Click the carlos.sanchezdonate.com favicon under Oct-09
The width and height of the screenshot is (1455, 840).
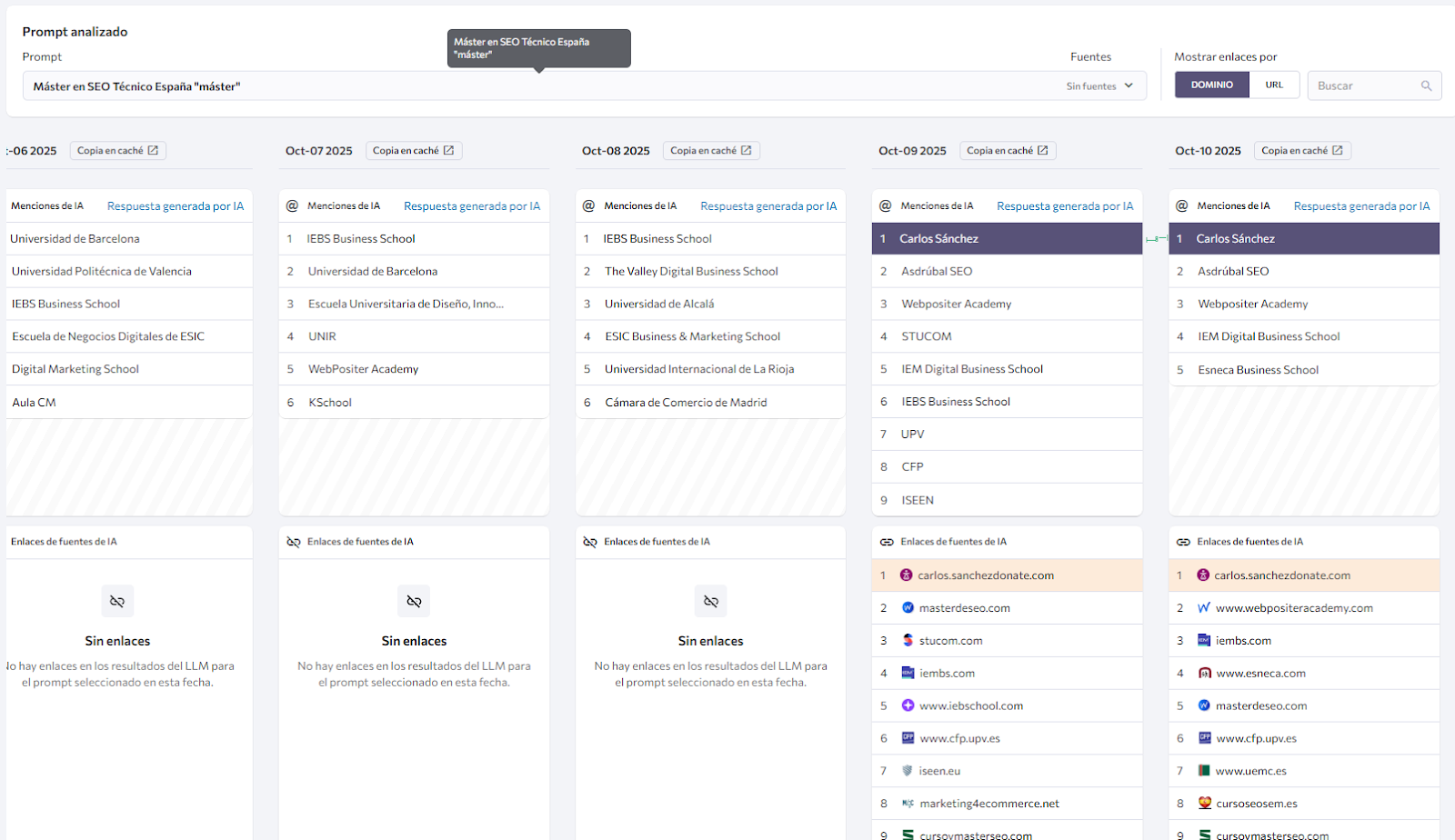906,575
